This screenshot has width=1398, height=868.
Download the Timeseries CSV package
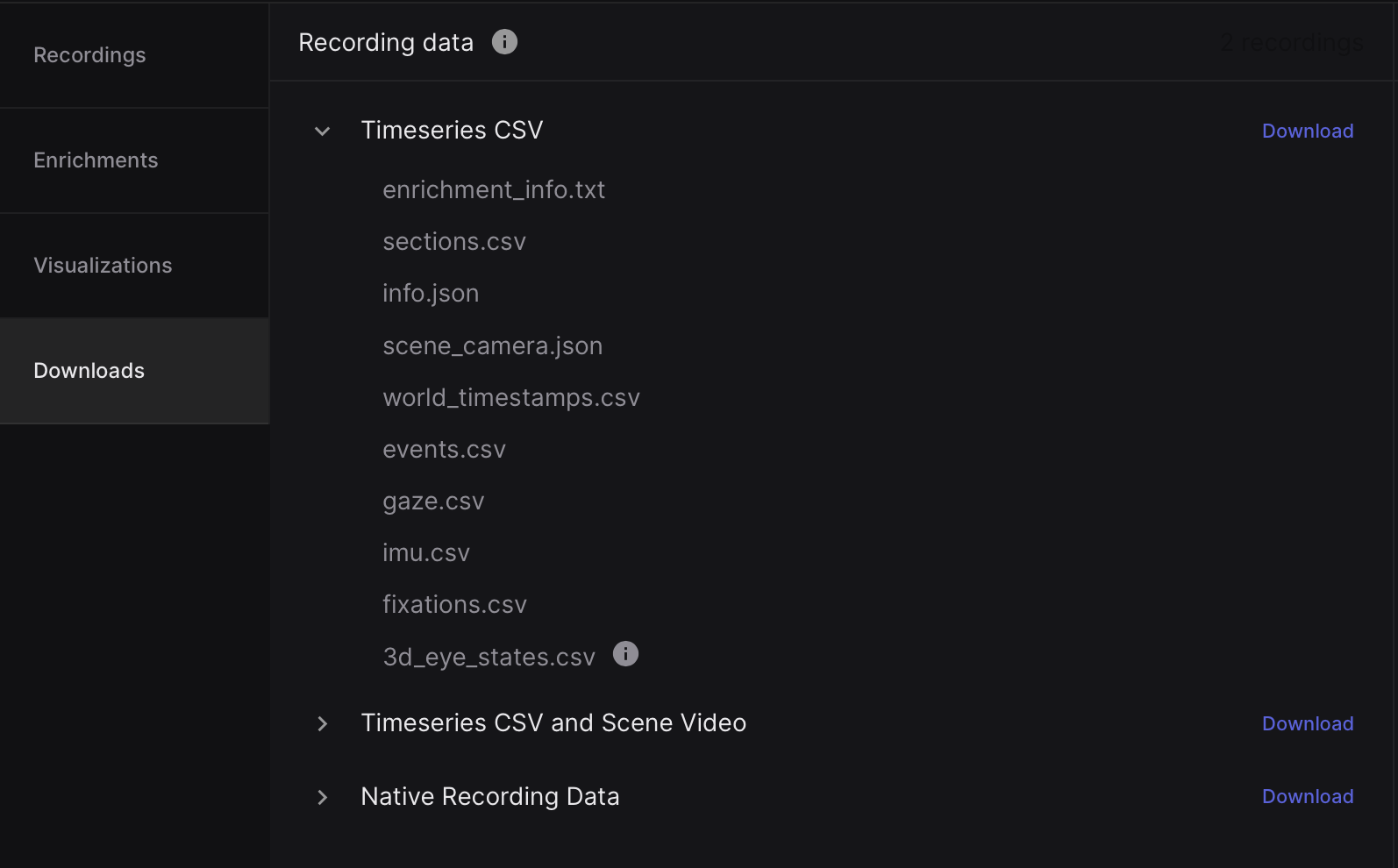1308,132
